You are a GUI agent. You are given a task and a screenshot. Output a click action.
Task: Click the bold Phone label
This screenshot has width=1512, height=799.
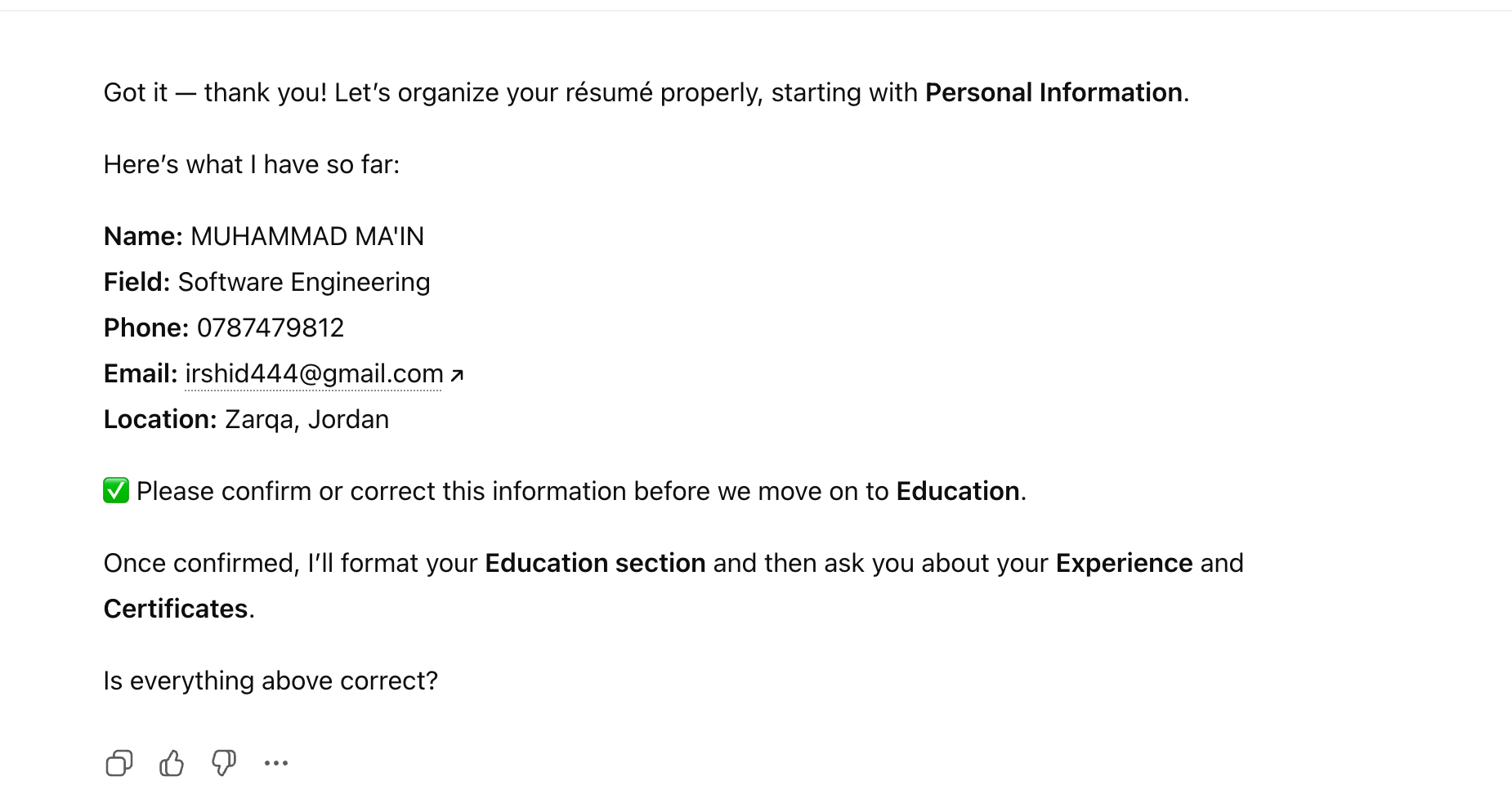point(146,328)
